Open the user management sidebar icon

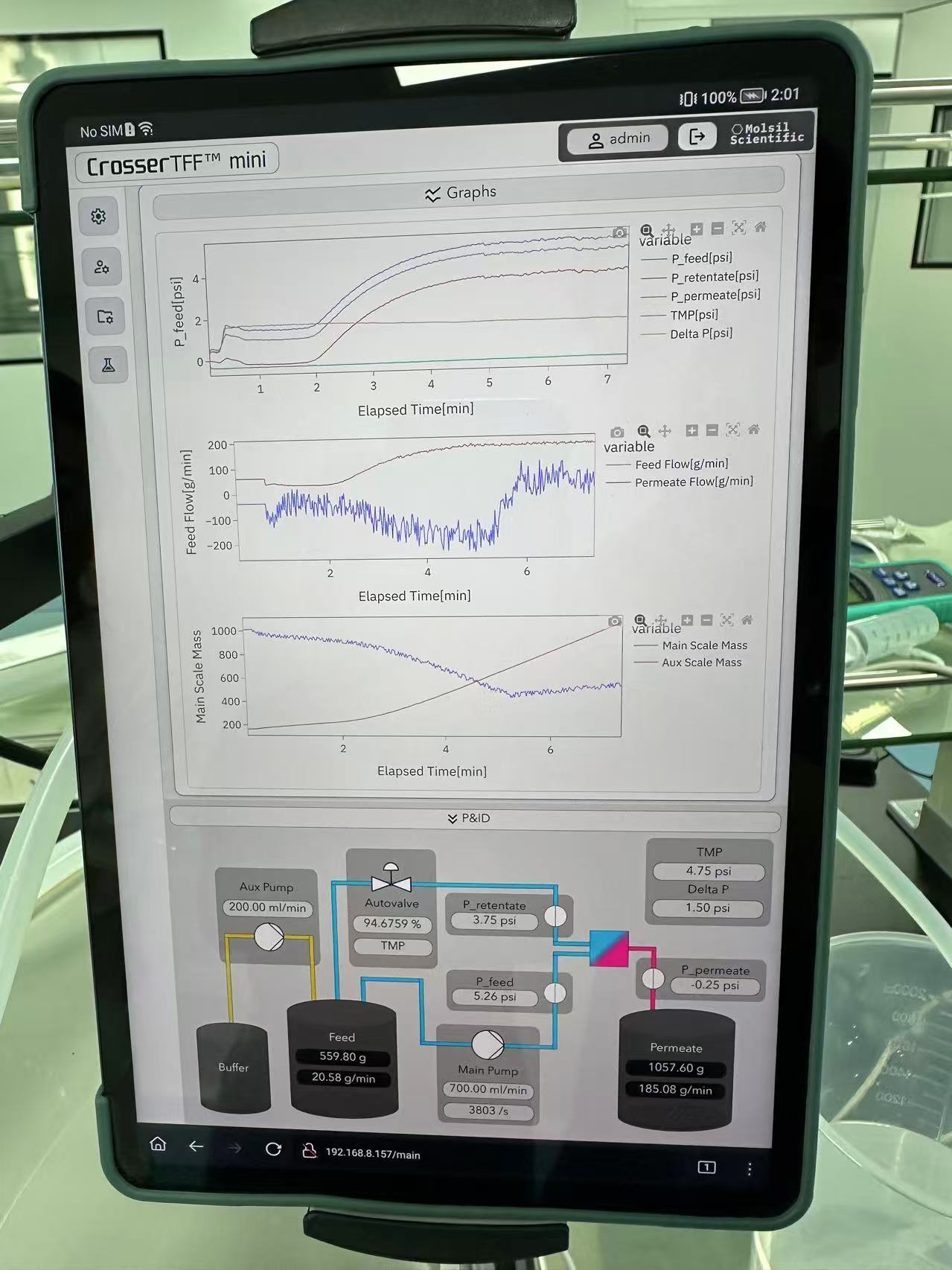101,267
